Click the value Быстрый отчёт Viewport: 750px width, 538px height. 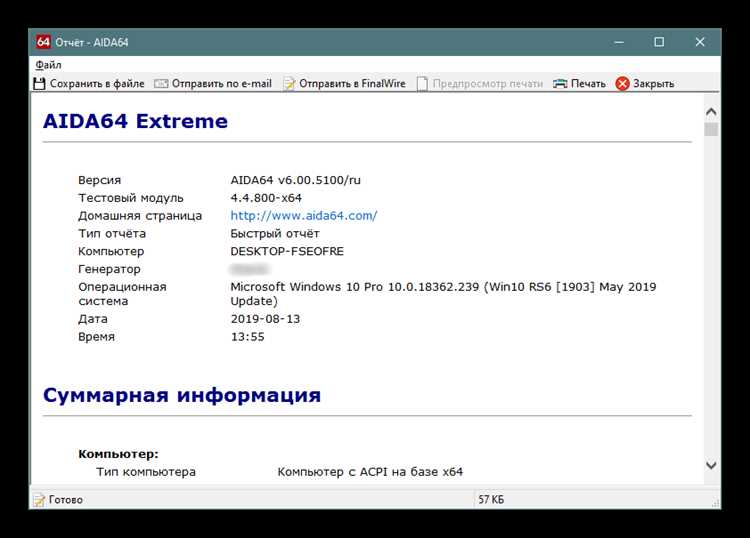(275, 233)
